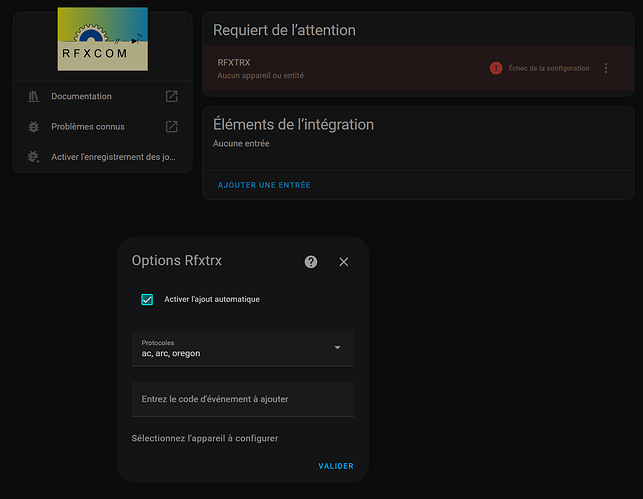Click AJOUTER UNE ENTRÉE button
643x499 pixels.
264,185
